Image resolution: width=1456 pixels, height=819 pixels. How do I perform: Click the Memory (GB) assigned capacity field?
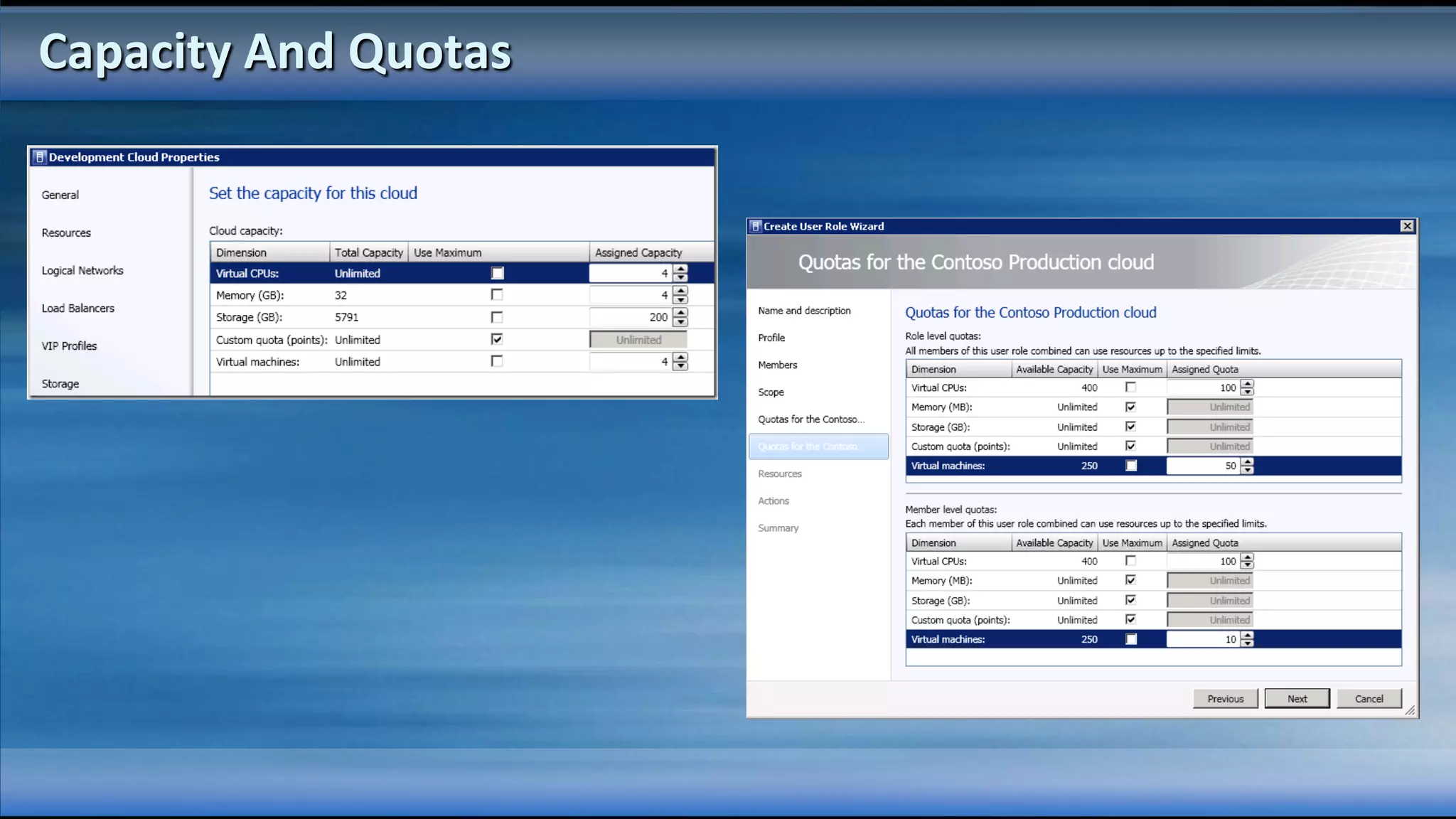click(x=631, y=295)
